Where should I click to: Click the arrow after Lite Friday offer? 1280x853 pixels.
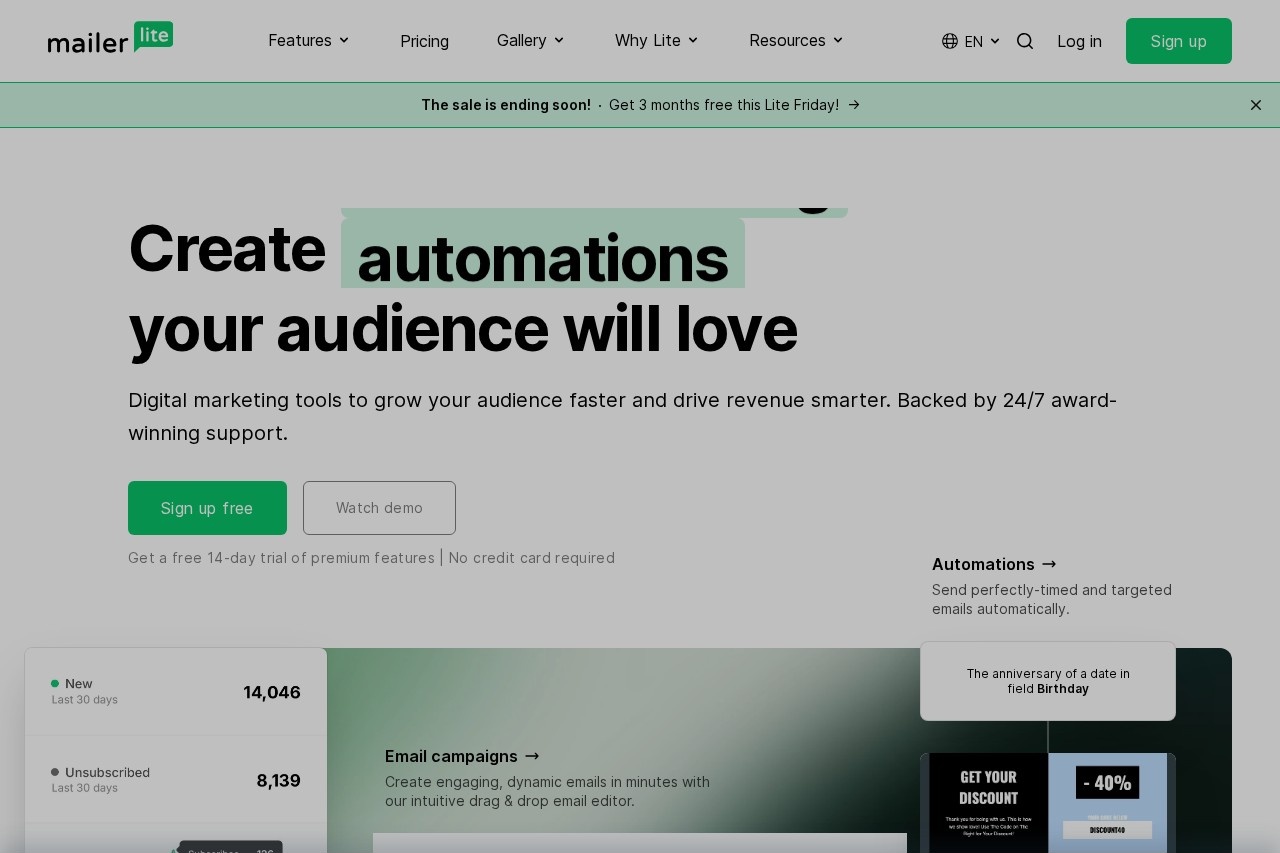pyautogui.click(x=854, y=105)
